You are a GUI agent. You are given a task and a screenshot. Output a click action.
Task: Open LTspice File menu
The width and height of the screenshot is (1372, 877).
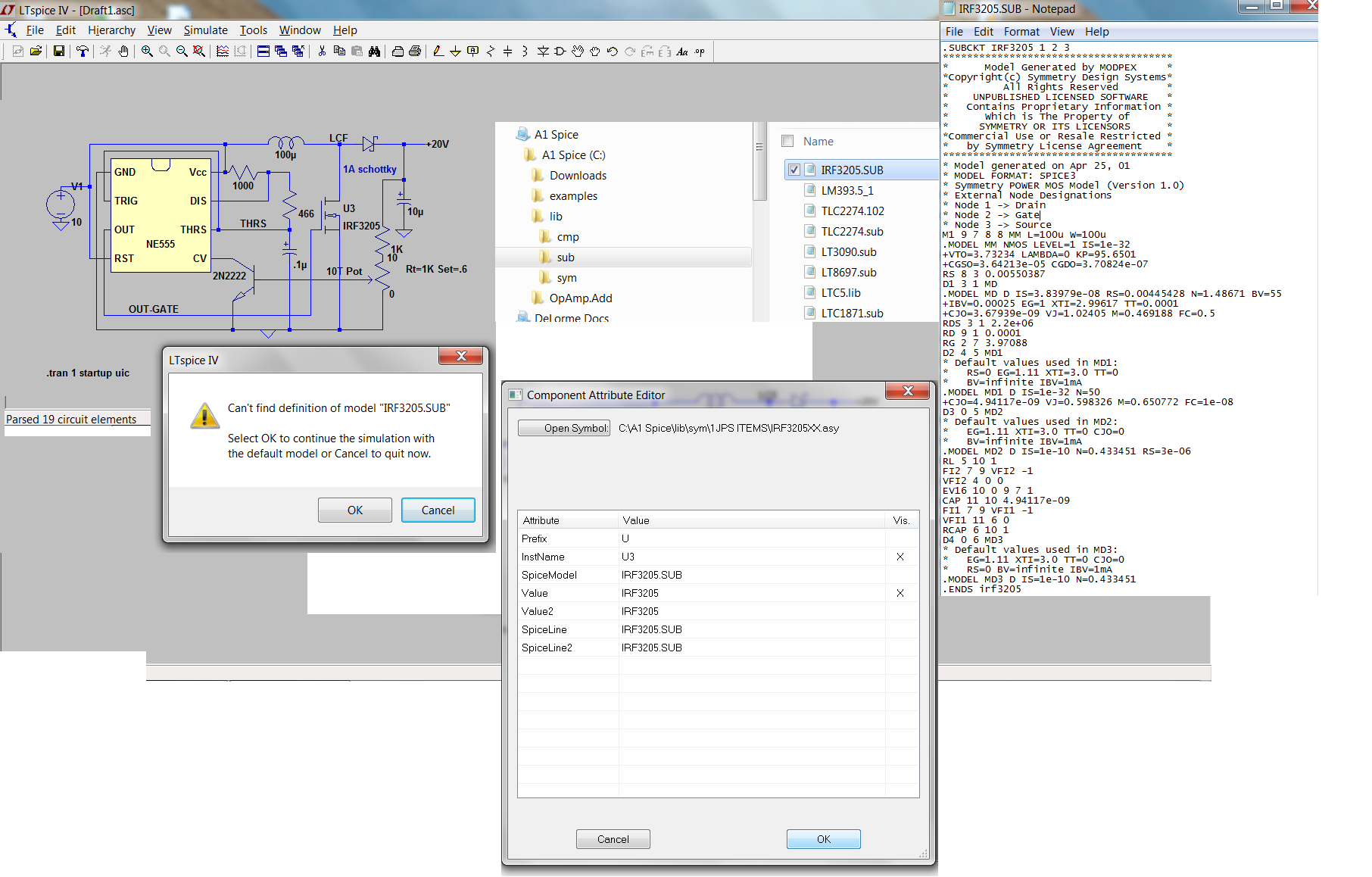tap(35, 30)
